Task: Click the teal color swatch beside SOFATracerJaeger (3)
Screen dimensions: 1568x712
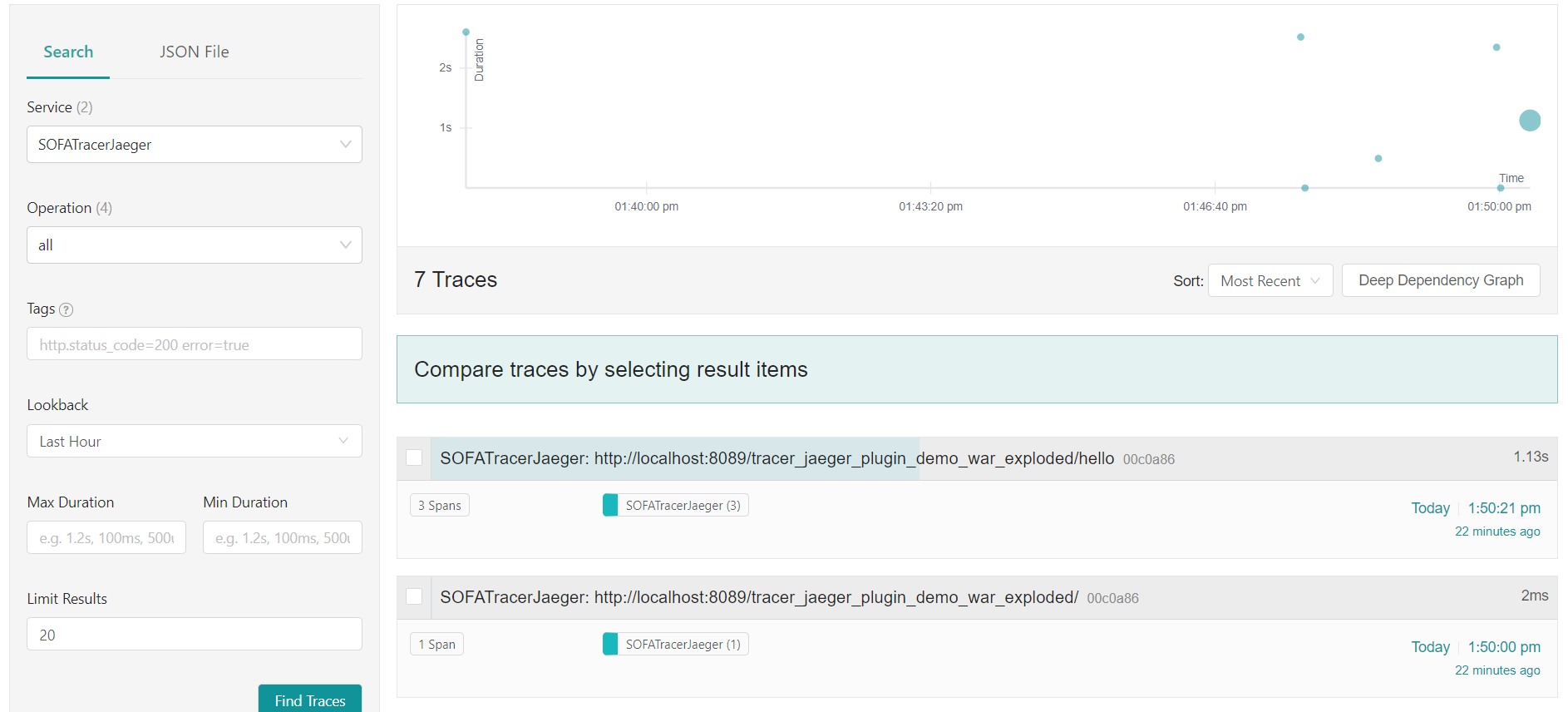Action: [610, 506]
